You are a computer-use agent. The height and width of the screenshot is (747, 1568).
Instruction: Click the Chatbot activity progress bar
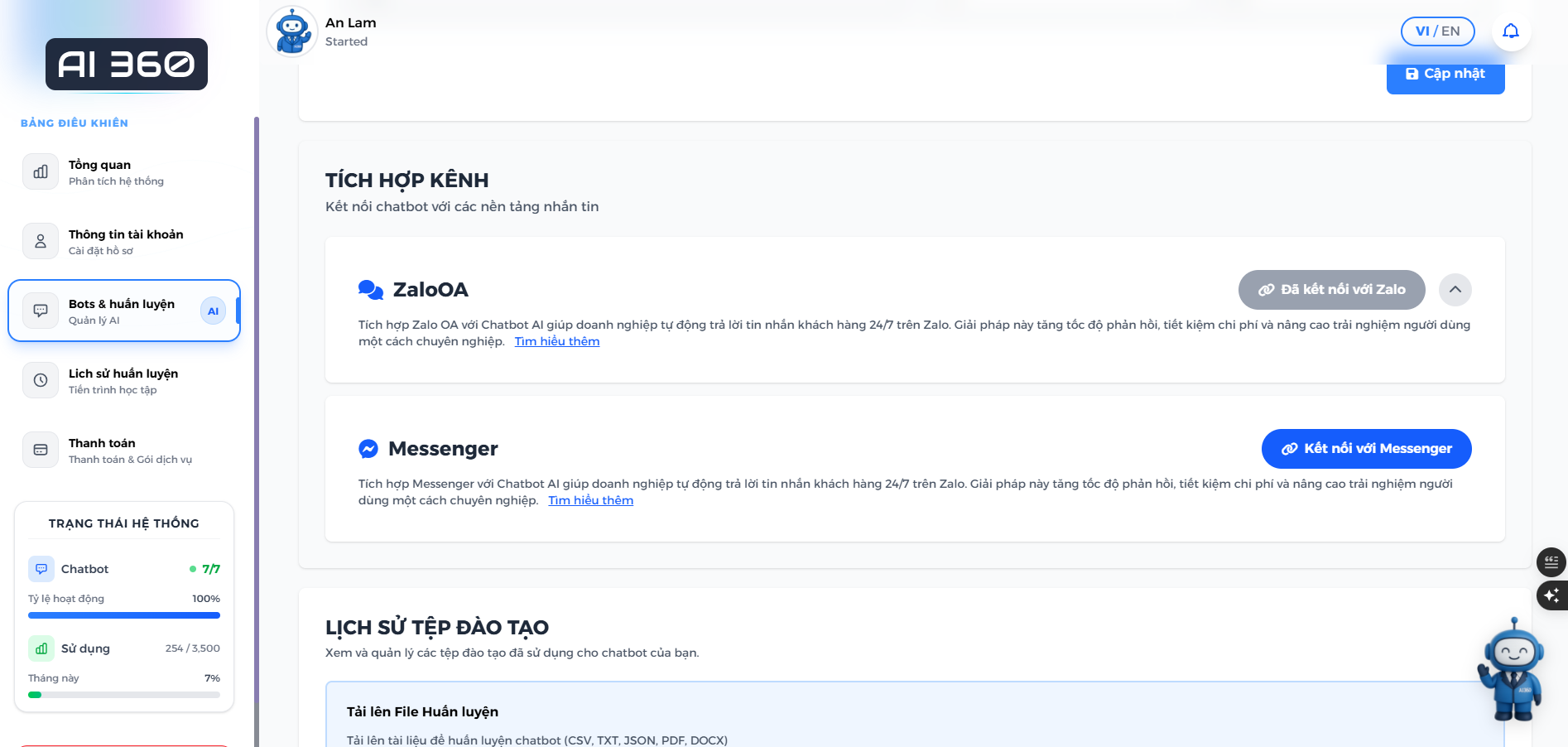123,615
